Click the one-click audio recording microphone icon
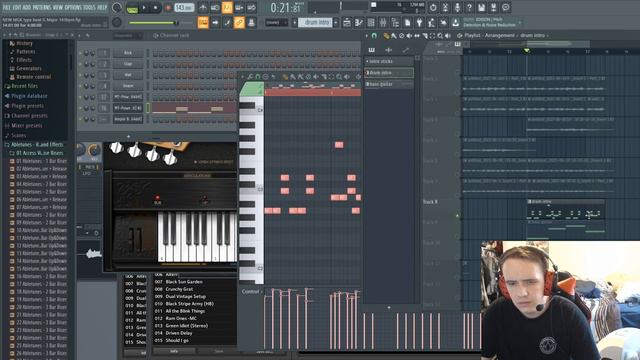Viewport: 640px width, 360px height. pyautogui.click(x=457, y=7)
